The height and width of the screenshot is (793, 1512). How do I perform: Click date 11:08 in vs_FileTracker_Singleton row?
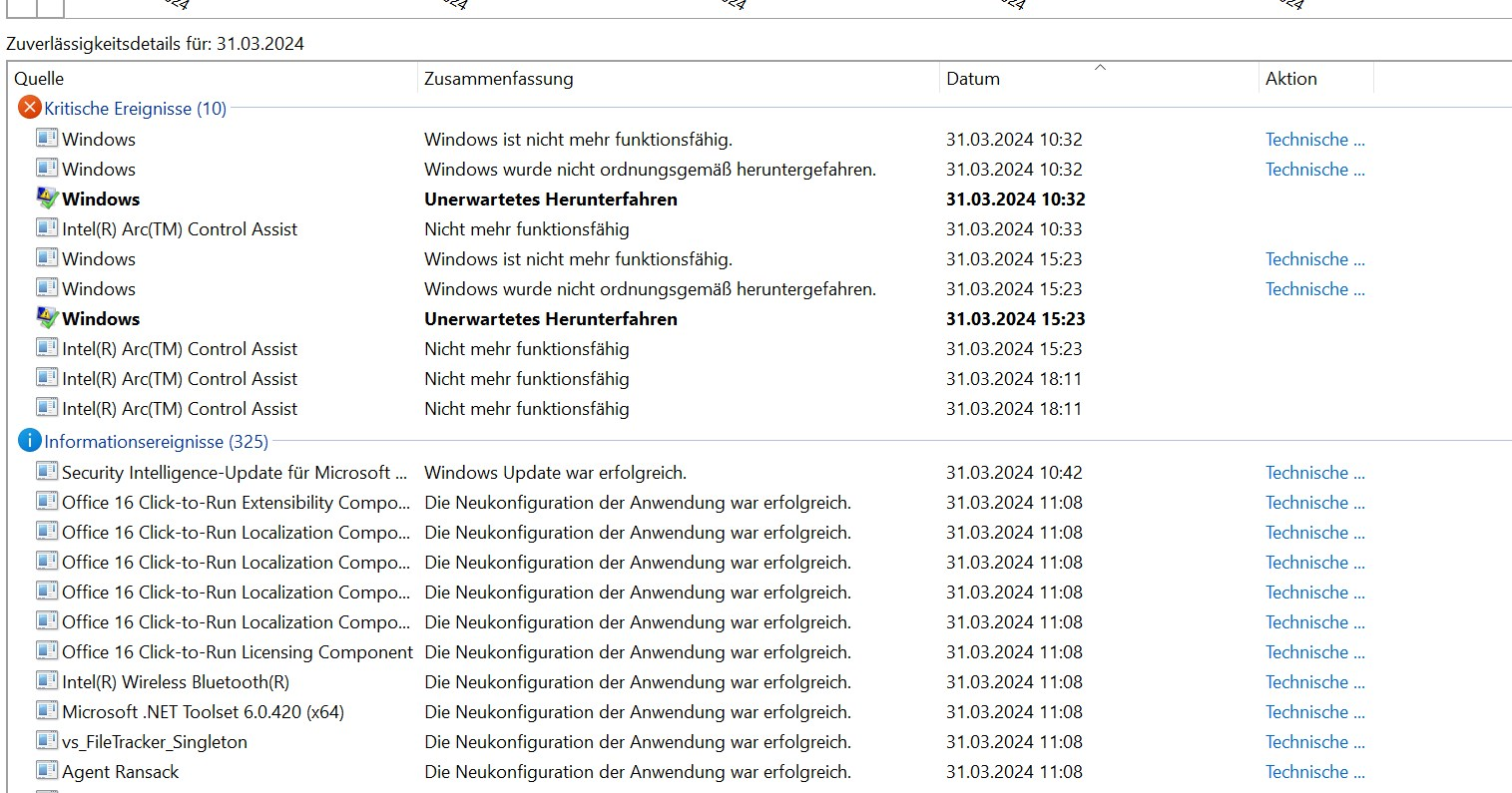point(1014,742)
